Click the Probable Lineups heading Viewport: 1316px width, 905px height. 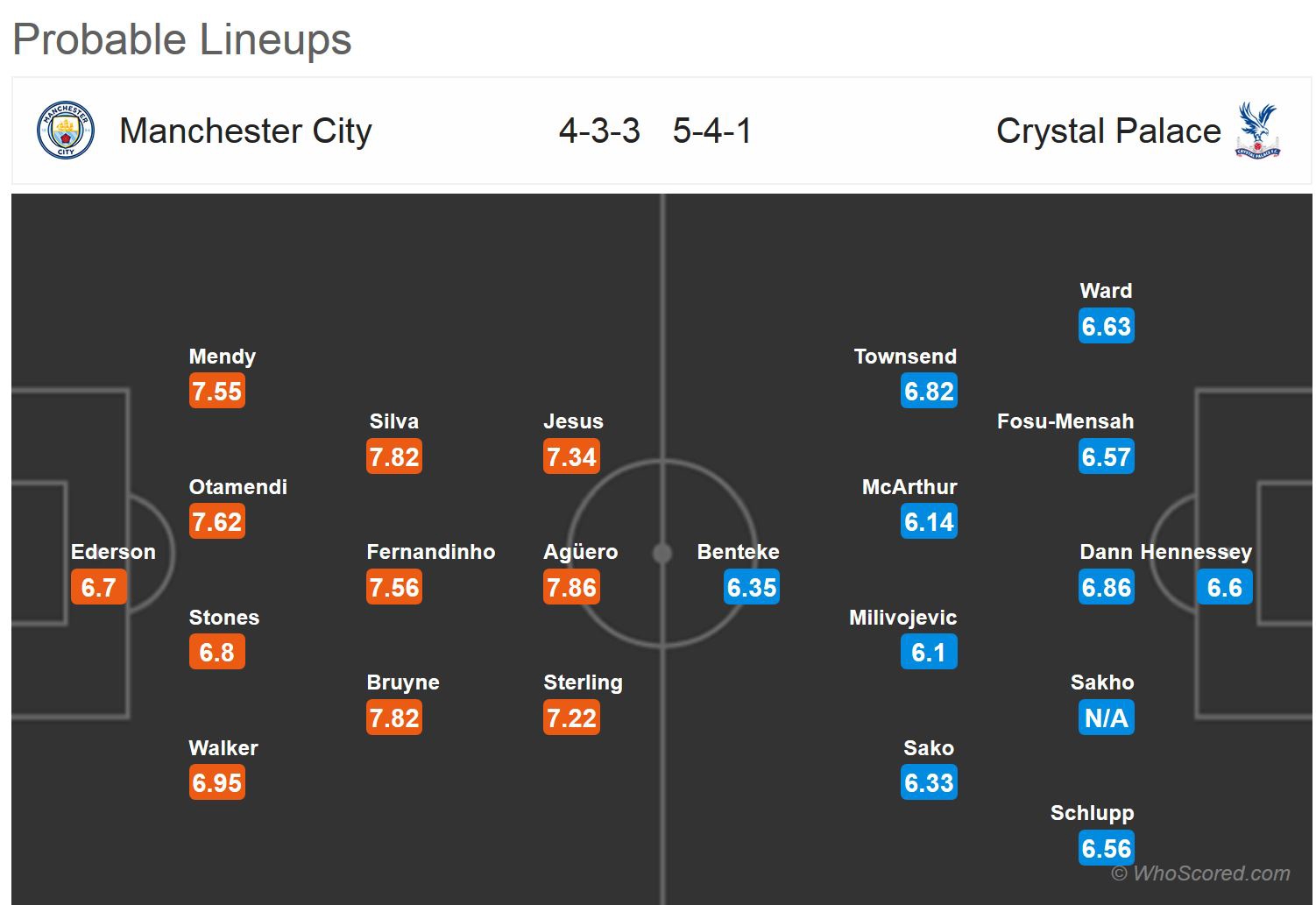coord(182,39)
